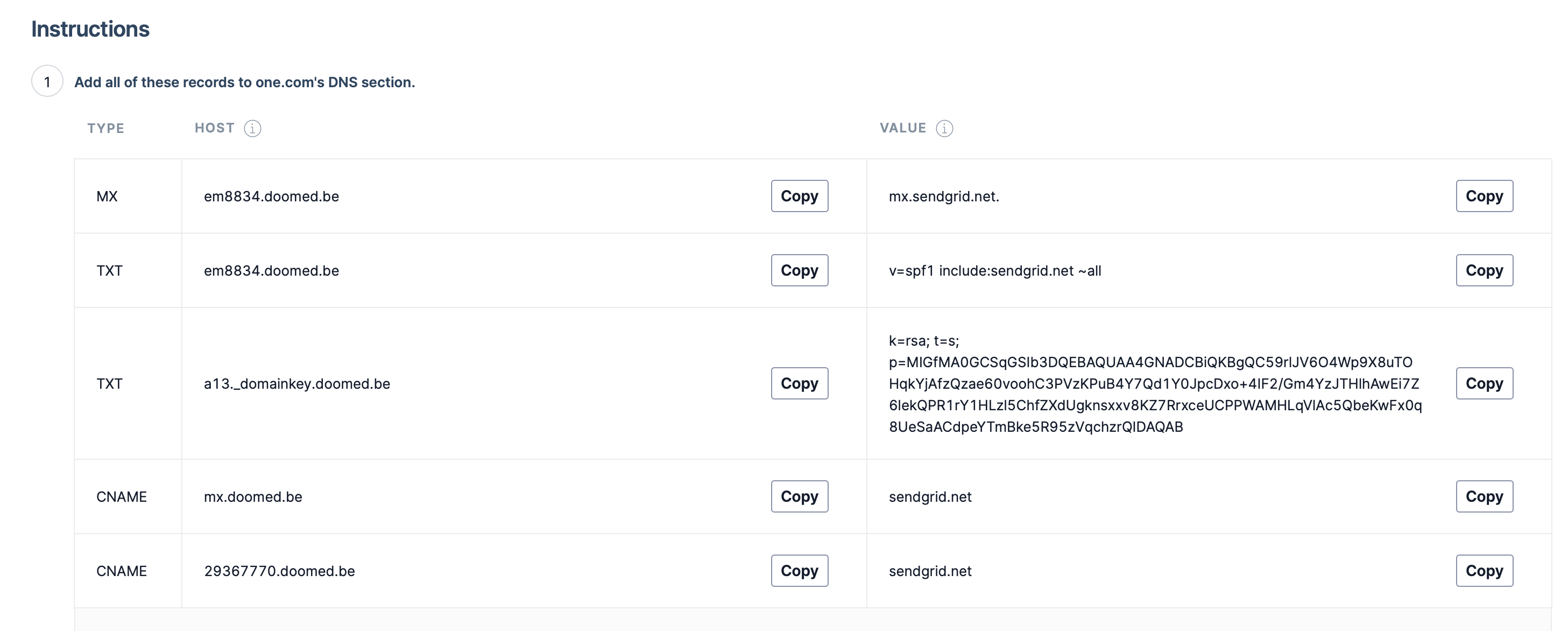
Task: Copy the mx.sendgrid.net. value
Action: pos(1484,196)
